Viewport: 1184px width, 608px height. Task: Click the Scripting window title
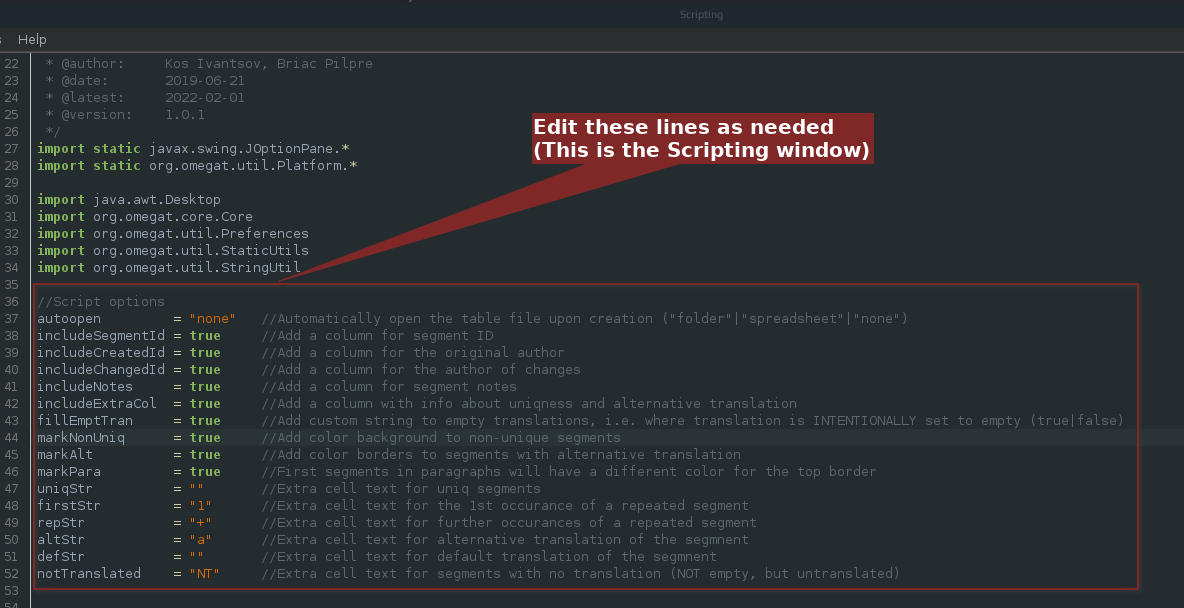click(701, 15)
